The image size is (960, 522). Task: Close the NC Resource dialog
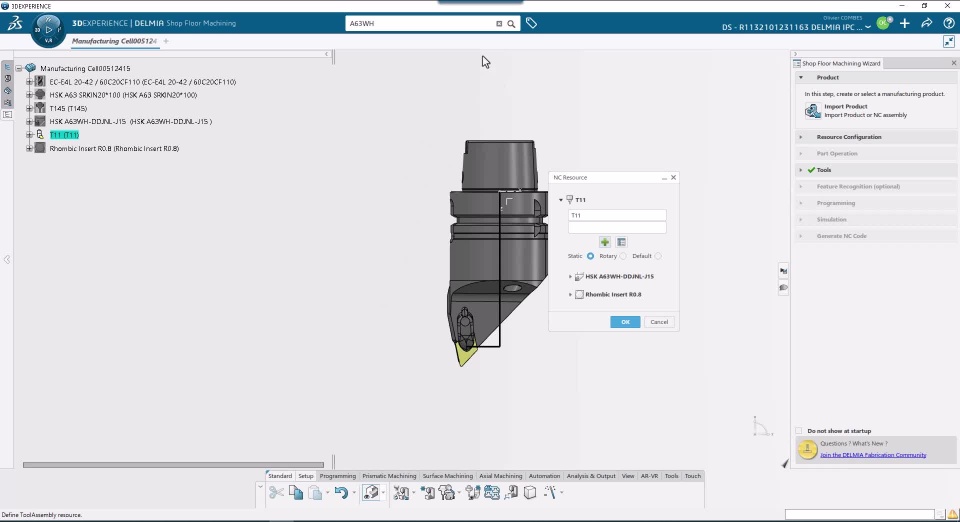[673, 177]
